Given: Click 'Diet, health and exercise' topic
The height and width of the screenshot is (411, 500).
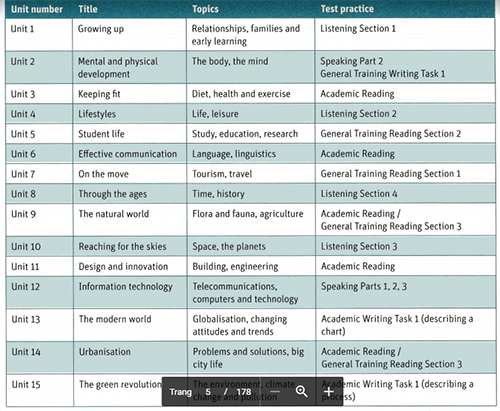Looking at the screenshot, I should (x=241, y=94).
